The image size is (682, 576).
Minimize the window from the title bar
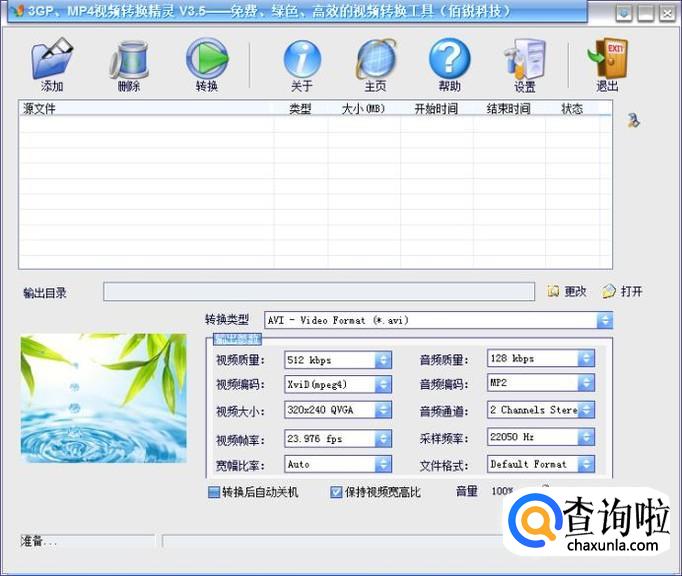point(645,13)
